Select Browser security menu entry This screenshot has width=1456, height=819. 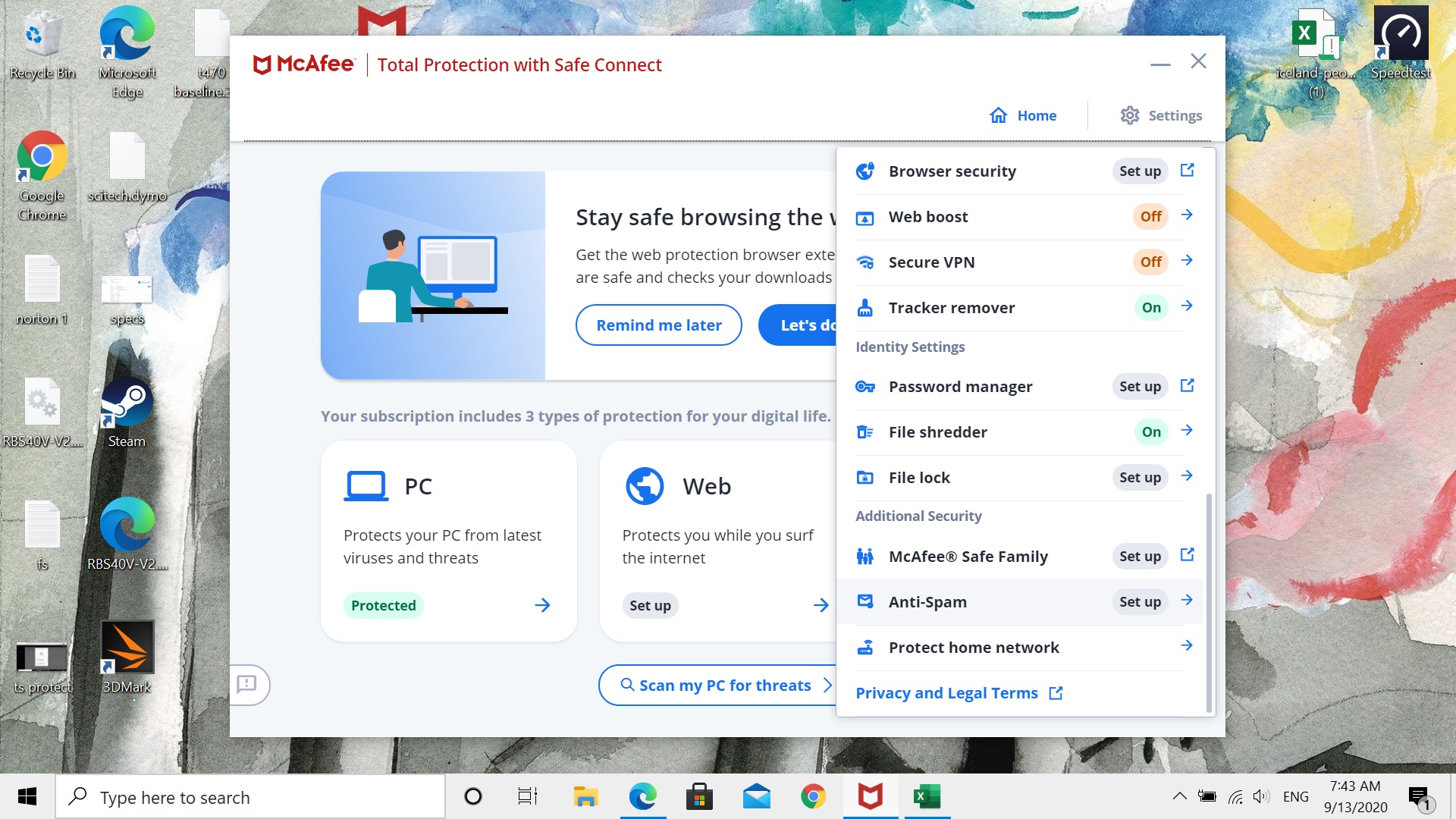coord(1019,171)
